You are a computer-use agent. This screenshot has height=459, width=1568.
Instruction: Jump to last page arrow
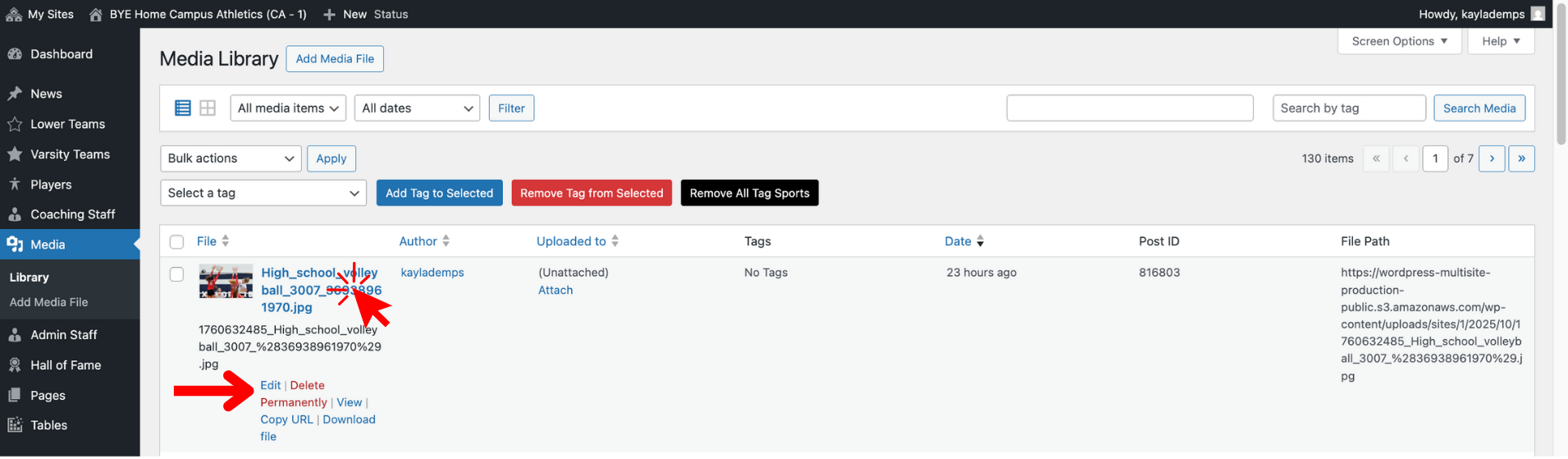pyautogui.click(x=1520, y=158)
